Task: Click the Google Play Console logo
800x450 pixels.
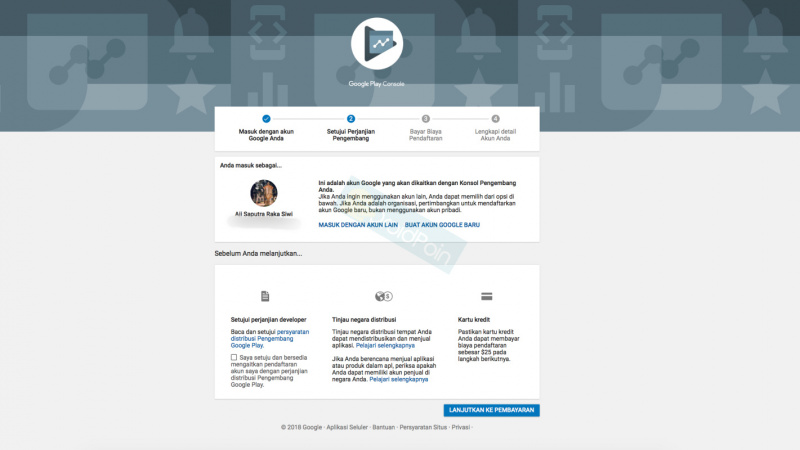Action: tap(377, 43)
